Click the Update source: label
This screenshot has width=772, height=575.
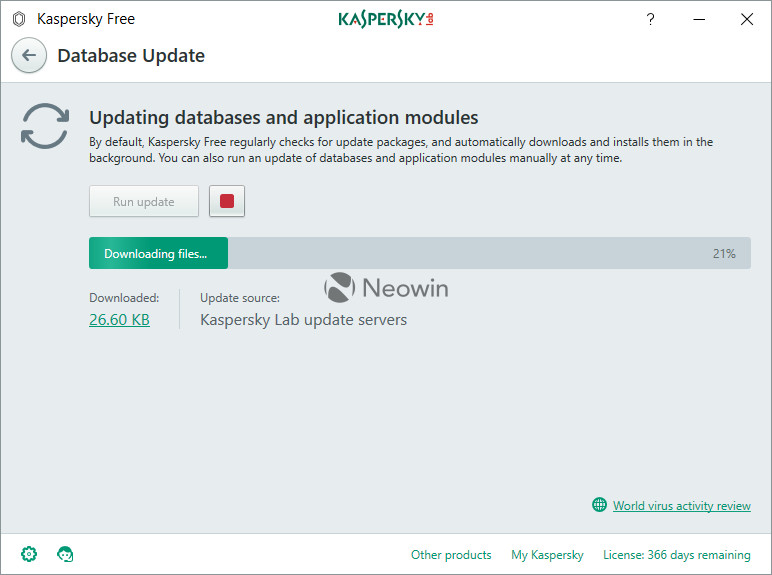[240, 298]
